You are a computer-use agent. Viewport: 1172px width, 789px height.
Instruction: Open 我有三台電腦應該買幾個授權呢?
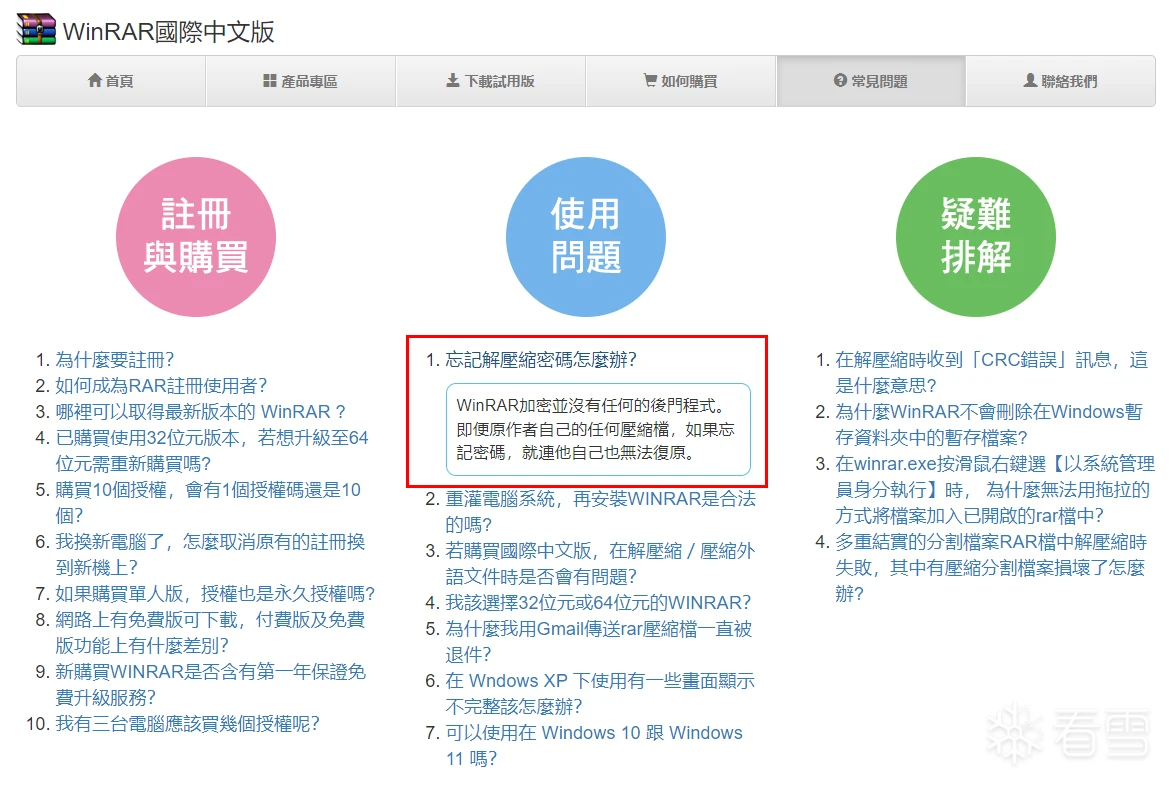click(188, 724)
